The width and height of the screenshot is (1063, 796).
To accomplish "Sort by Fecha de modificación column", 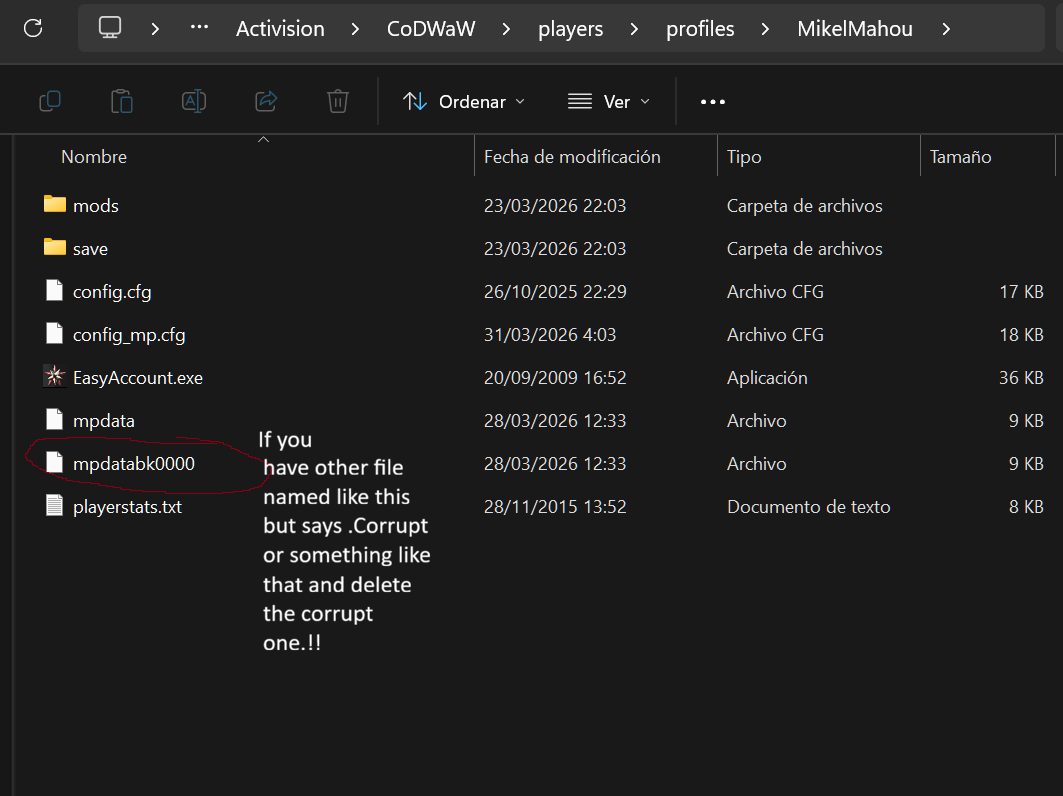I will pyautogui.click(x=572, y=157).
